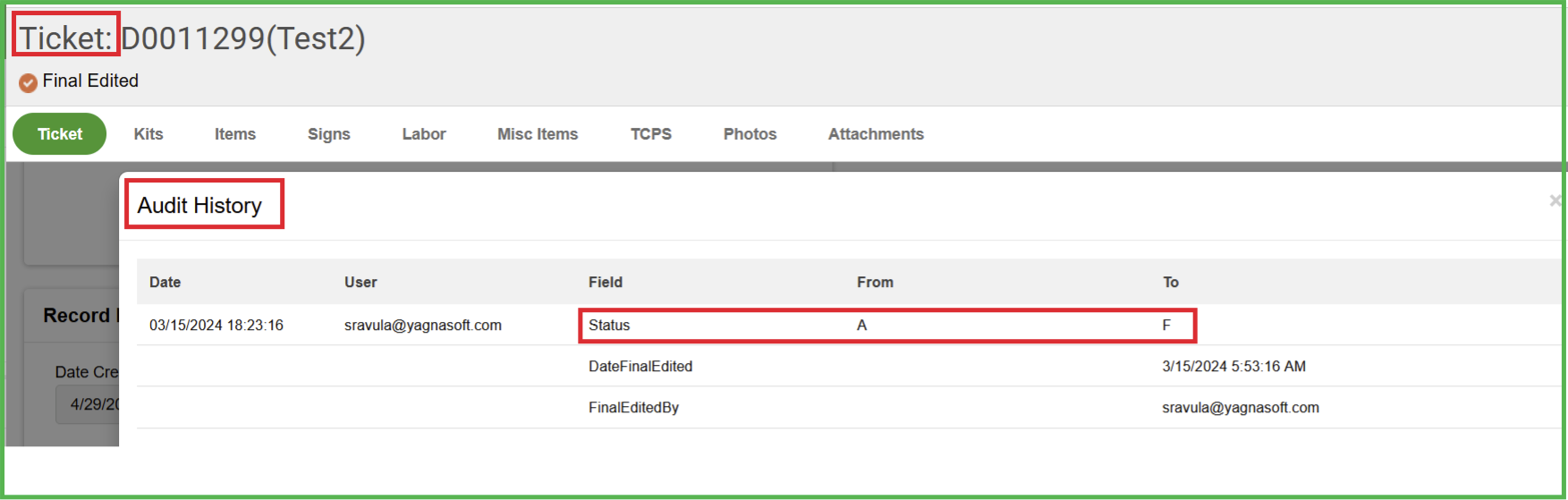Select the Labor tab
The height and width of the screenshot is (500, 1568).
click(x=424, y=134)
